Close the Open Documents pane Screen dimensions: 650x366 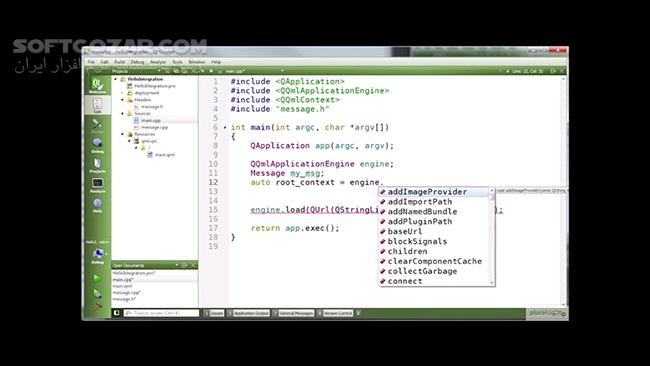tap(193, 265)
